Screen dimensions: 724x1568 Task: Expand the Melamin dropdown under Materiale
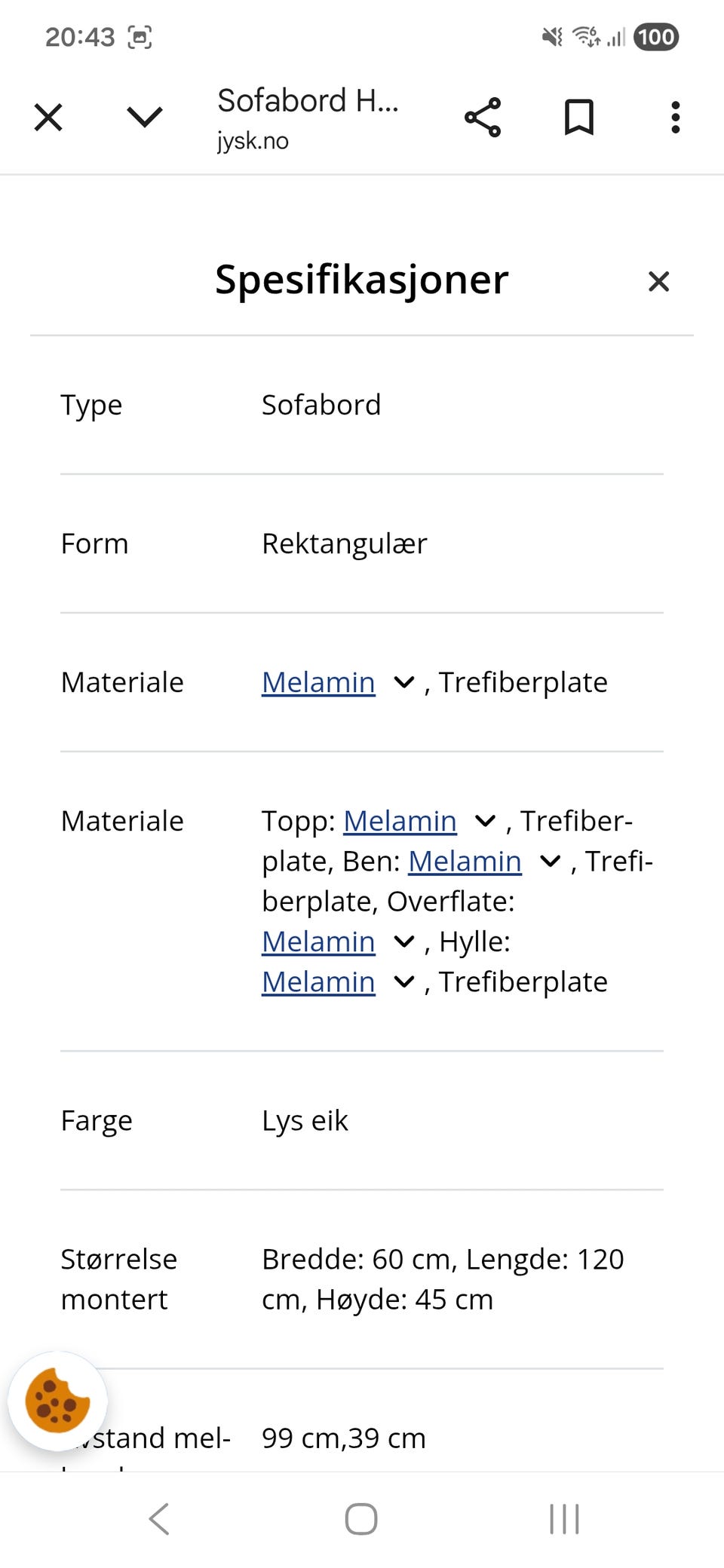[x=404, y=682]
